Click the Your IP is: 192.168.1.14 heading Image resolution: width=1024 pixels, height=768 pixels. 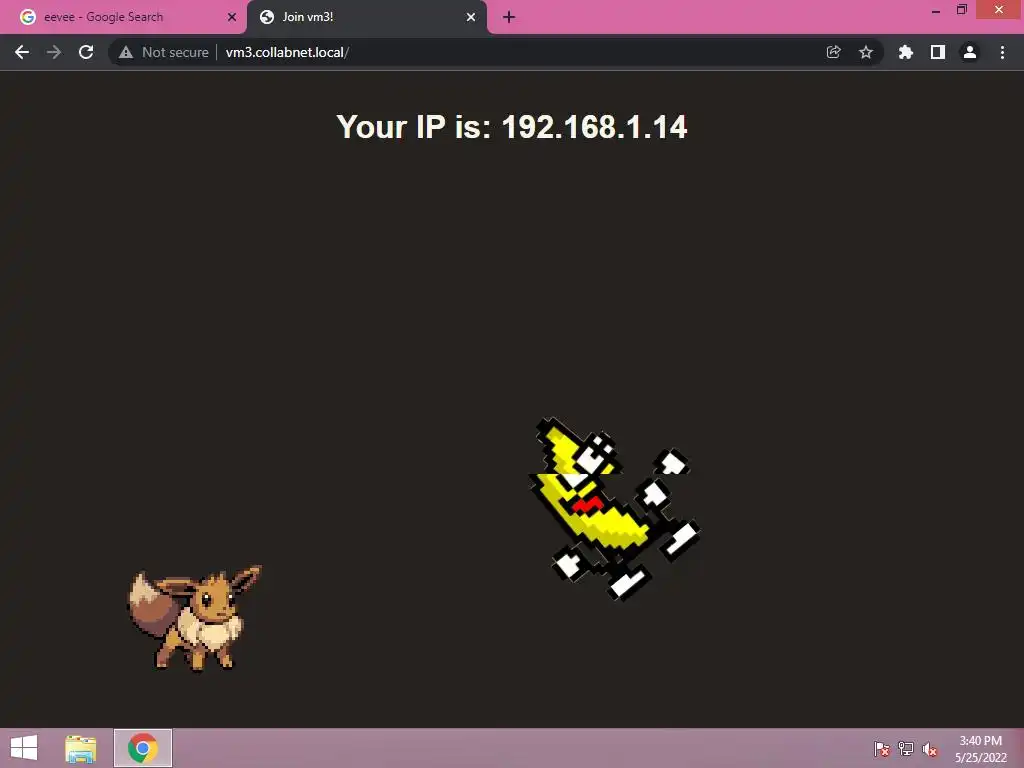[x=511, y=127]
